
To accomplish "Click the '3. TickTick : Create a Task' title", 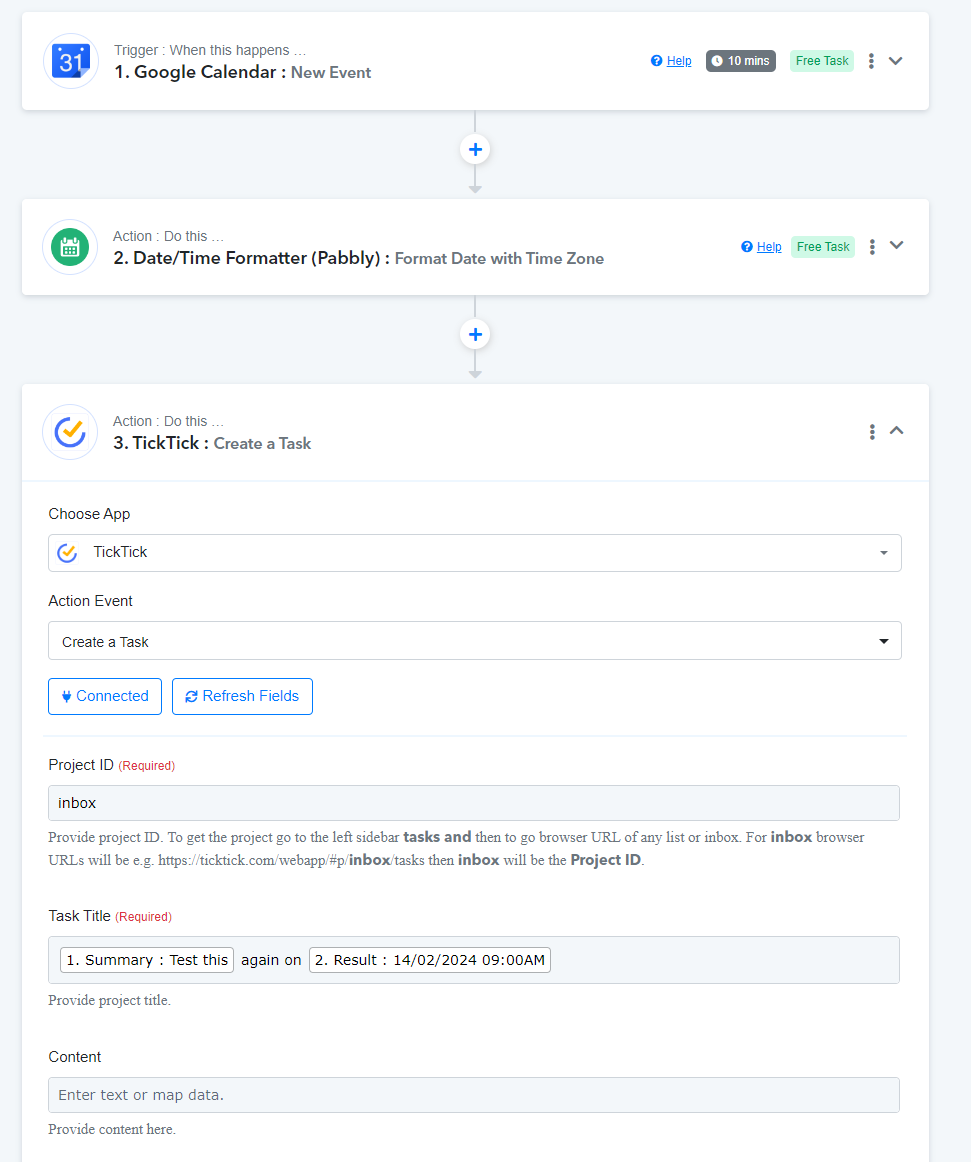I will [212, 443].
